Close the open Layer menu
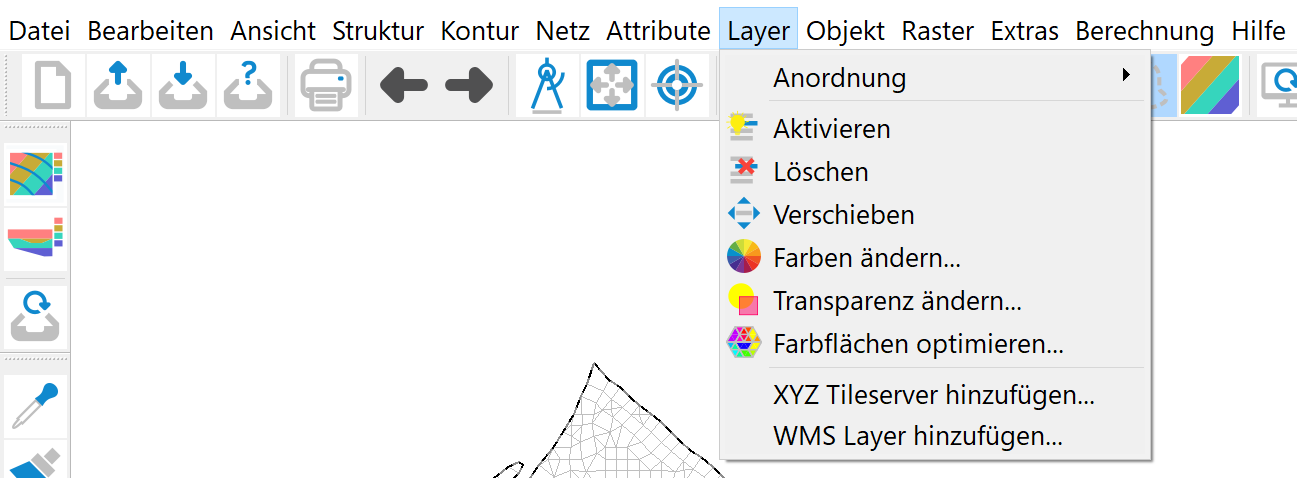 click(x=759, y=31)
